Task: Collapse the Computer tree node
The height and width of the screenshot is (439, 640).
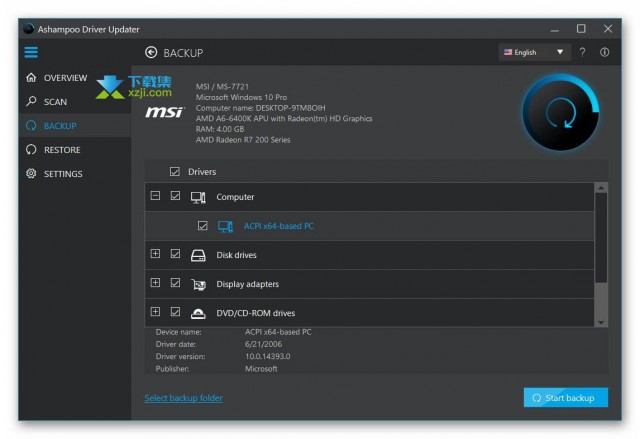Action: (x=155, y=196)
